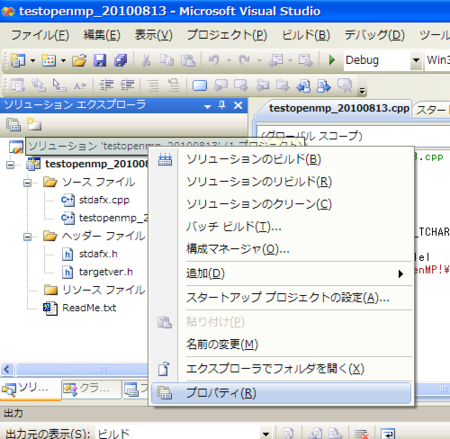This screenshot has width=450, height=439.
Task: Select stdafx.h in solution tree
Action: tap(98, 254)
